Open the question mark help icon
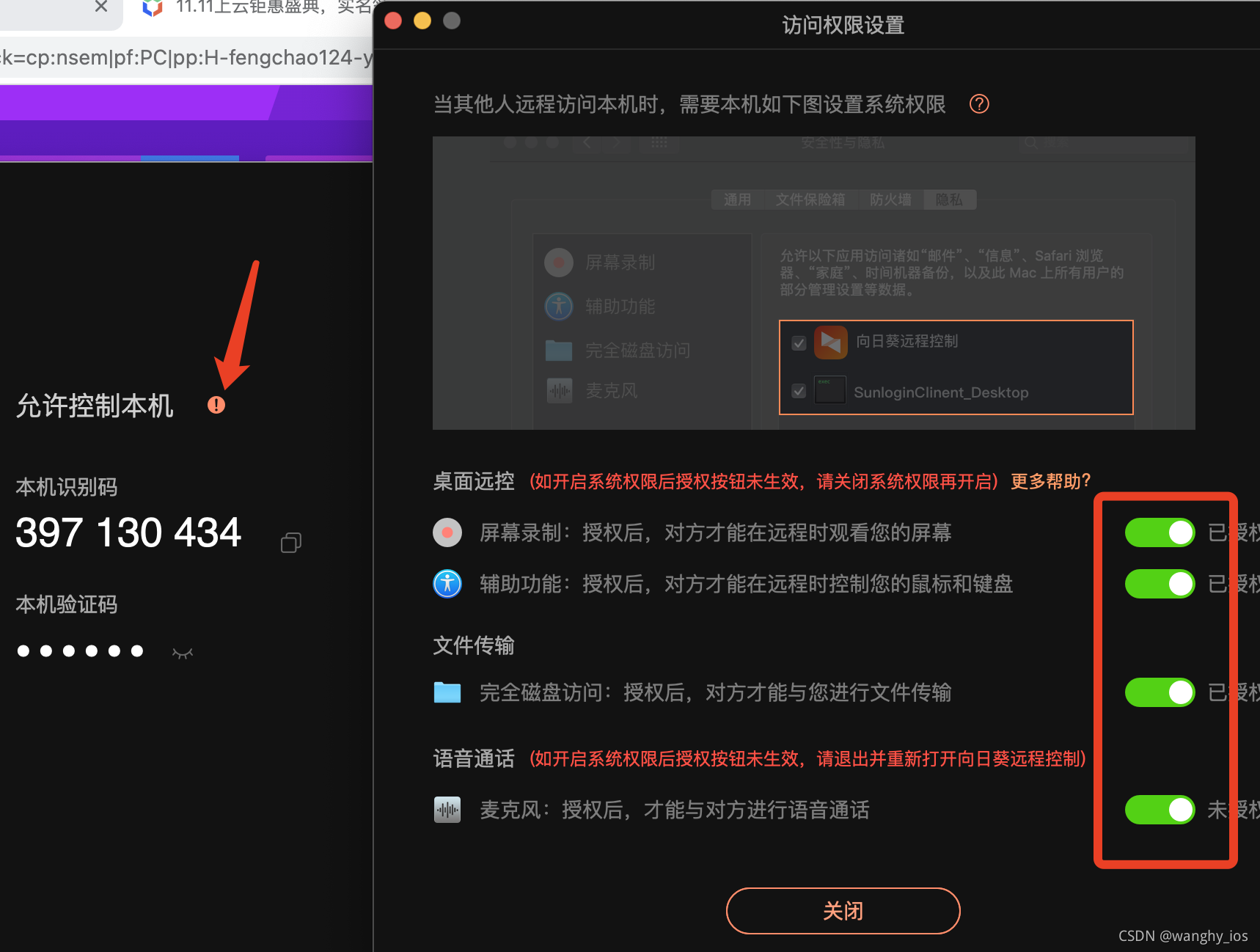Screen dimensions: 1260x952 (x=979, y=104)
